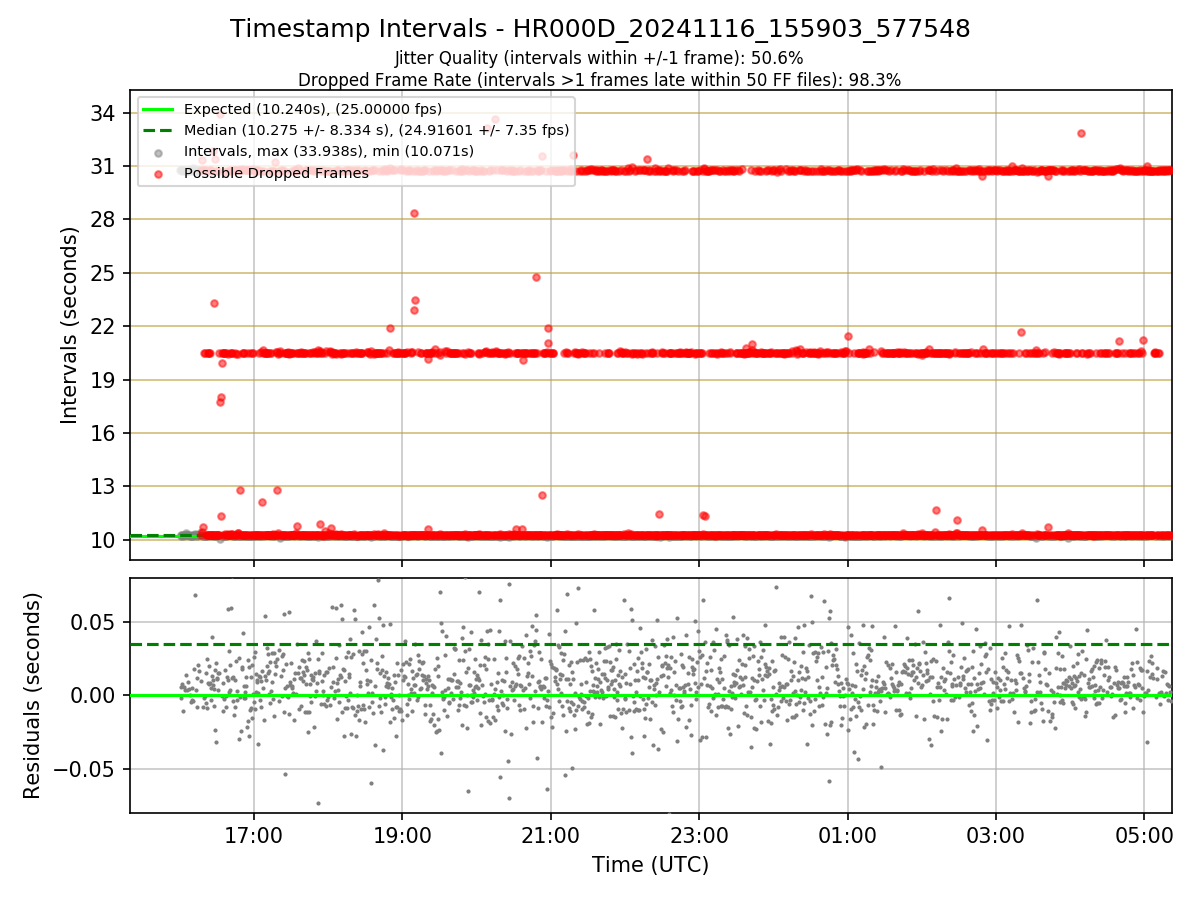
Task: Click the solid green zero line in residuals plot
Action: [x=650, y=695]
